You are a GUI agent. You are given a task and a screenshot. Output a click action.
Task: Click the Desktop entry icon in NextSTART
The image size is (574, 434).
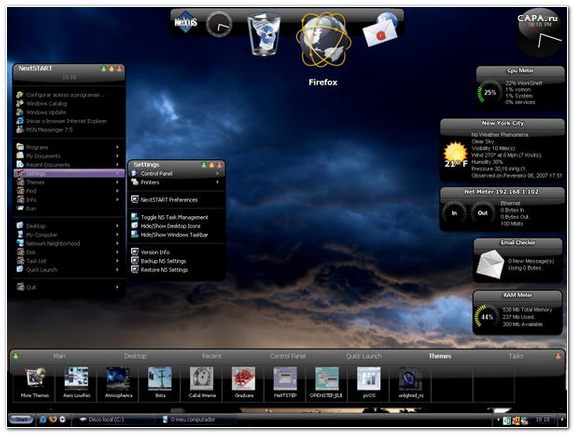(x=20, y=226)
